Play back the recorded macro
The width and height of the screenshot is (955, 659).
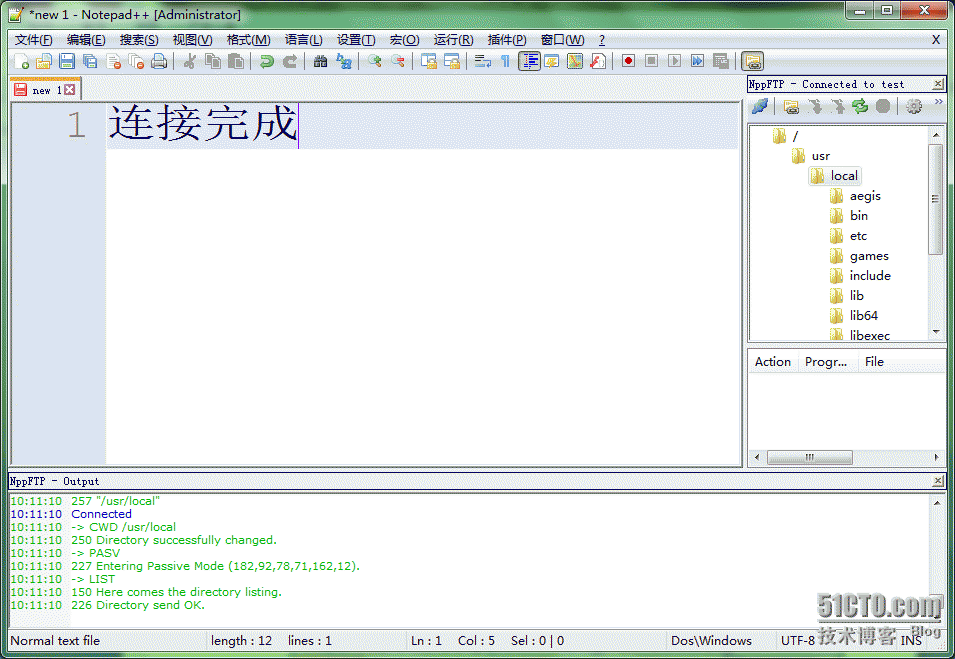tap(674, 61)
